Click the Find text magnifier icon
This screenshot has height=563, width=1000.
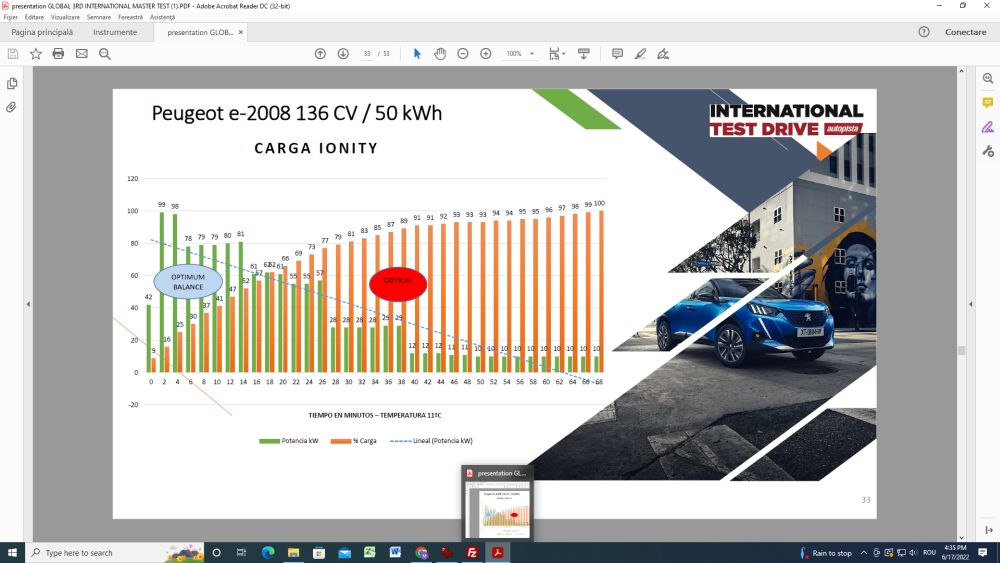tap(105, 54)
